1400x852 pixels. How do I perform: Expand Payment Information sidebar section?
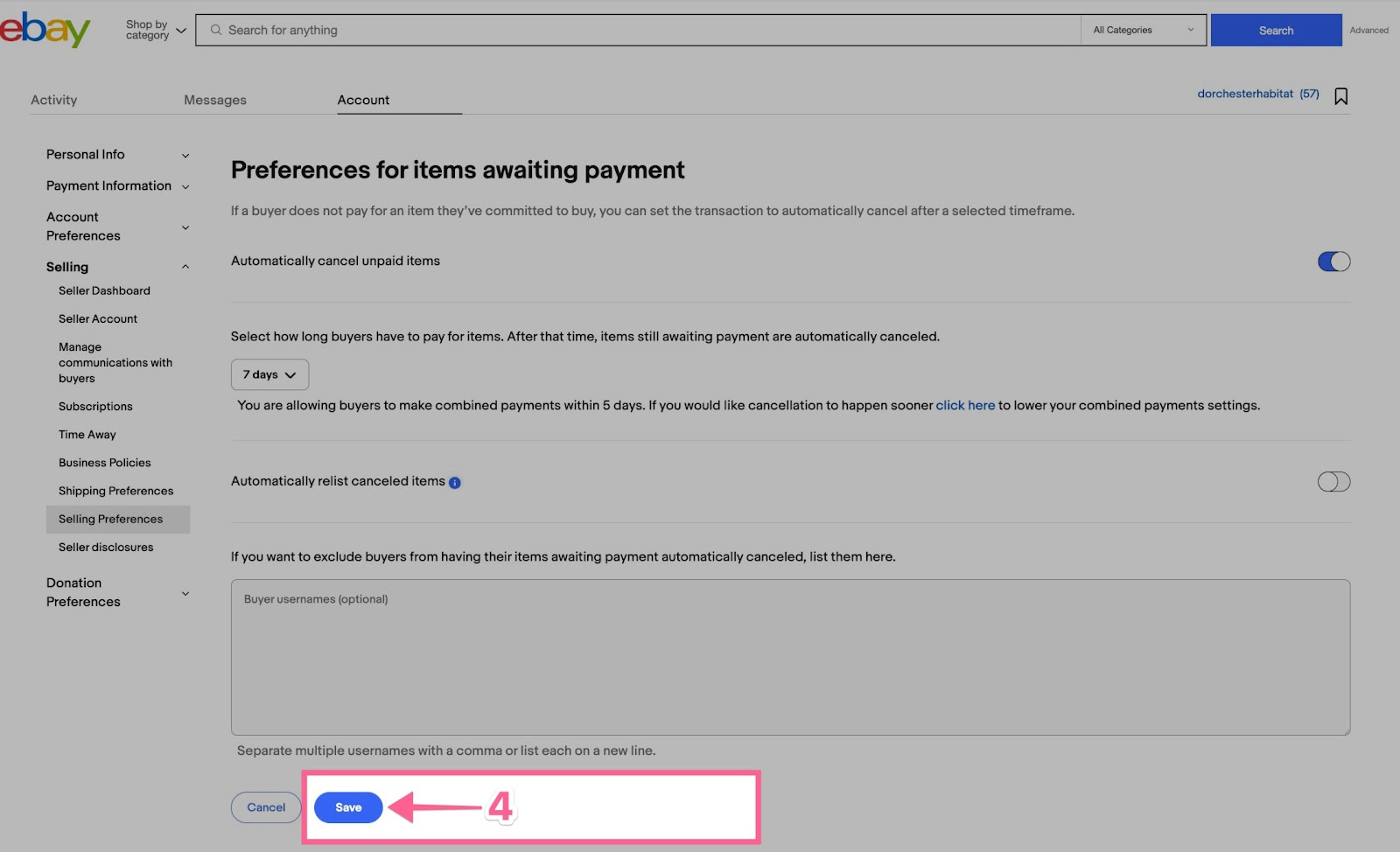click(117, 186)
